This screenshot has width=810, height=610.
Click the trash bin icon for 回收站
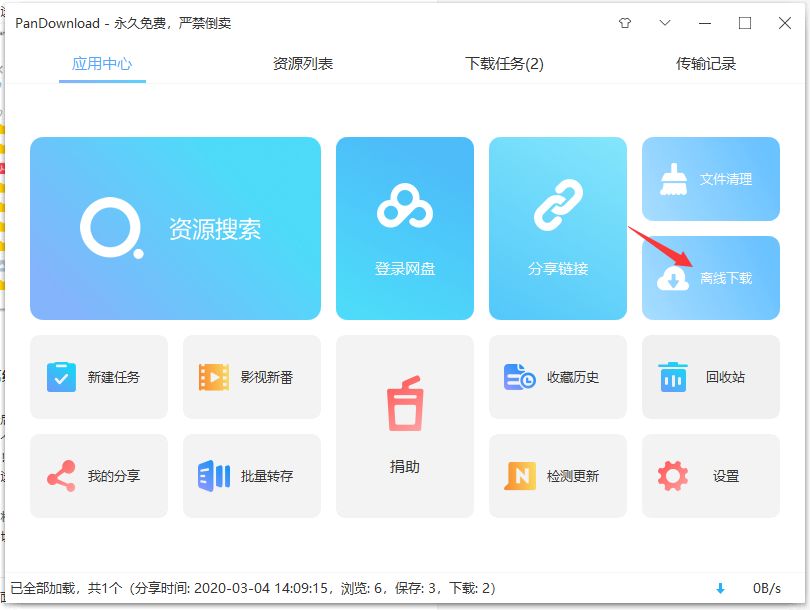[x=673, y=377]
